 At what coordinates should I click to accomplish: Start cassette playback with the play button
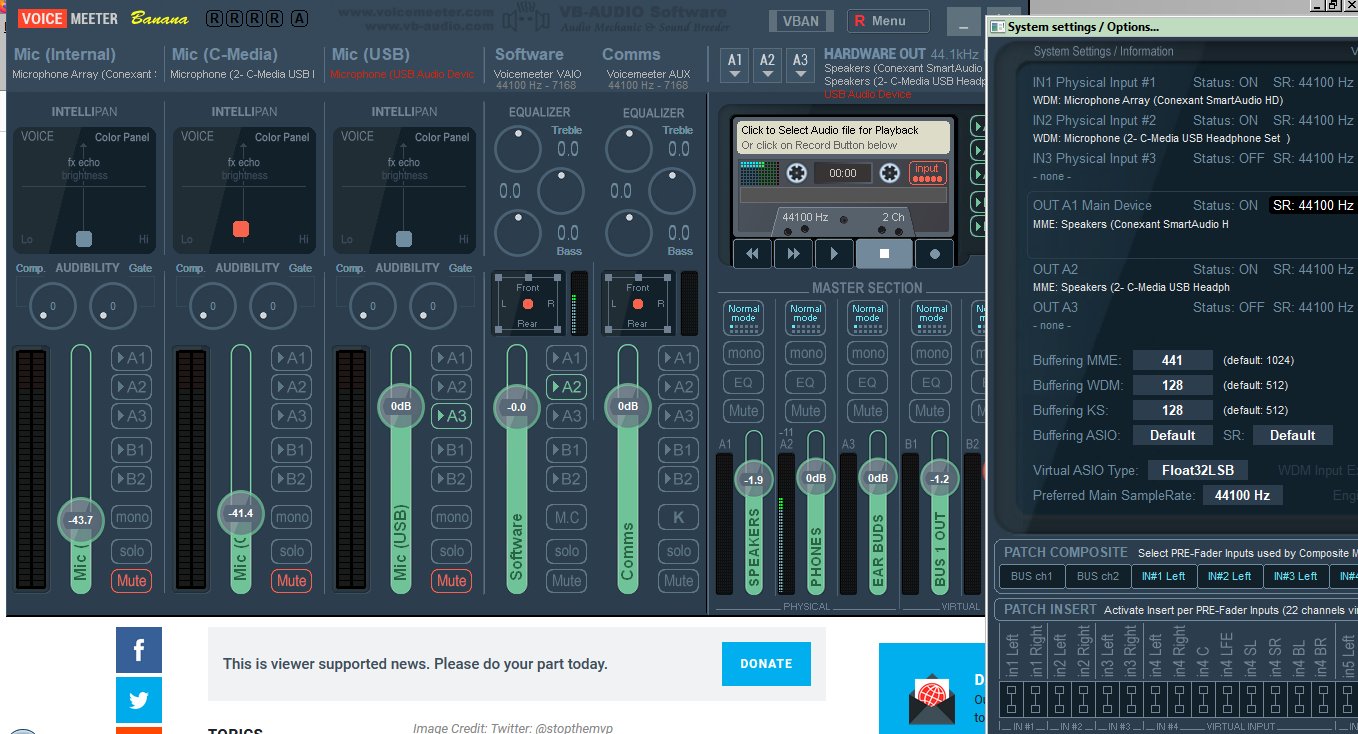[834, 254]
